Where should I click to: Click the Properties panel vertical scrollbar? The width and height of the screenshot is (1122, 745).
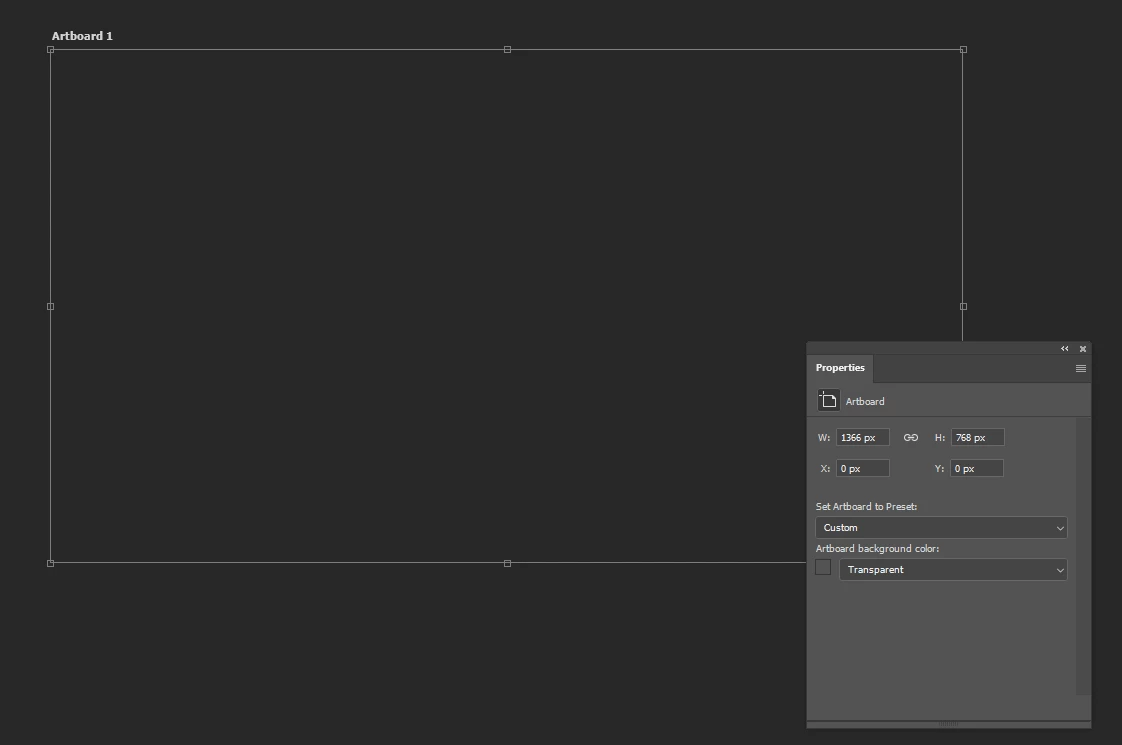1083,556
